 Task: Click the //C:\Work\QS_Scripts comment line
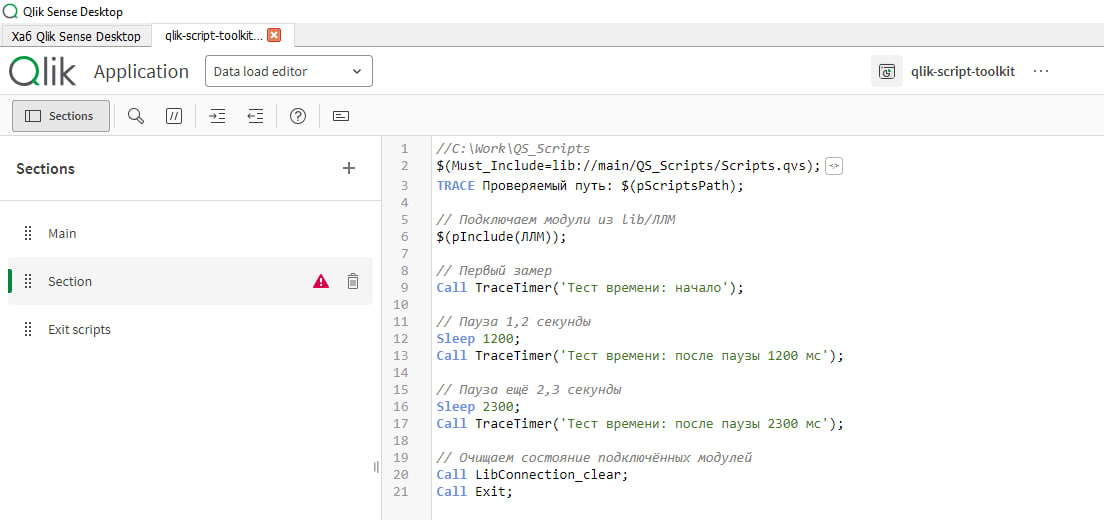(513, 149)
